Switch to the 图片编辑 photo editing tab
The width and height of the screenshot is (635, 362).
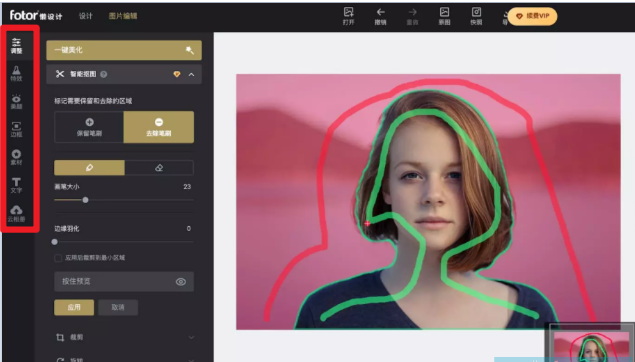coord(123,16)
